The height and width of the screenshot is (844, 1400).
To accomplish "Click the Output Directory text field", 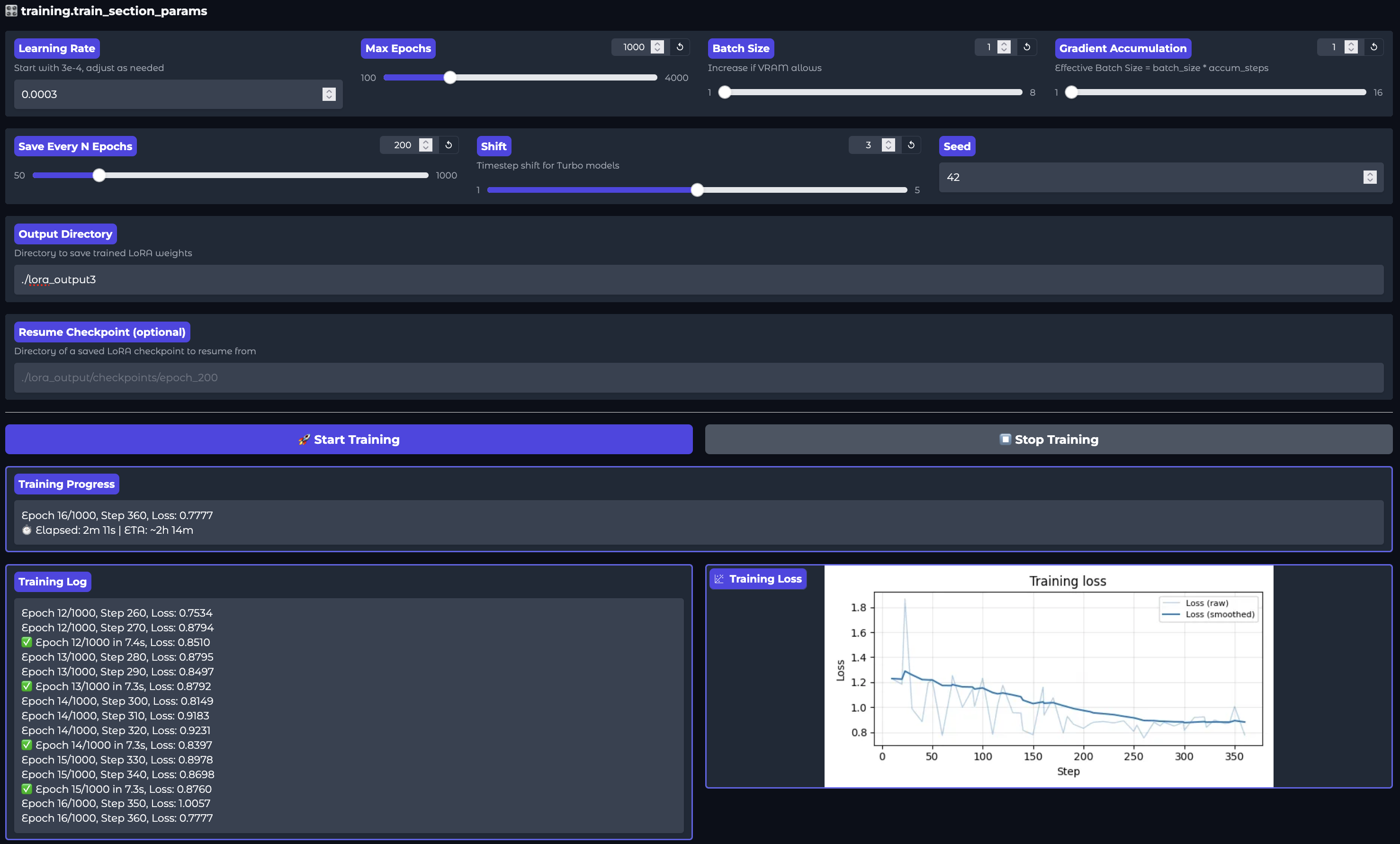I will coord(698,279).
